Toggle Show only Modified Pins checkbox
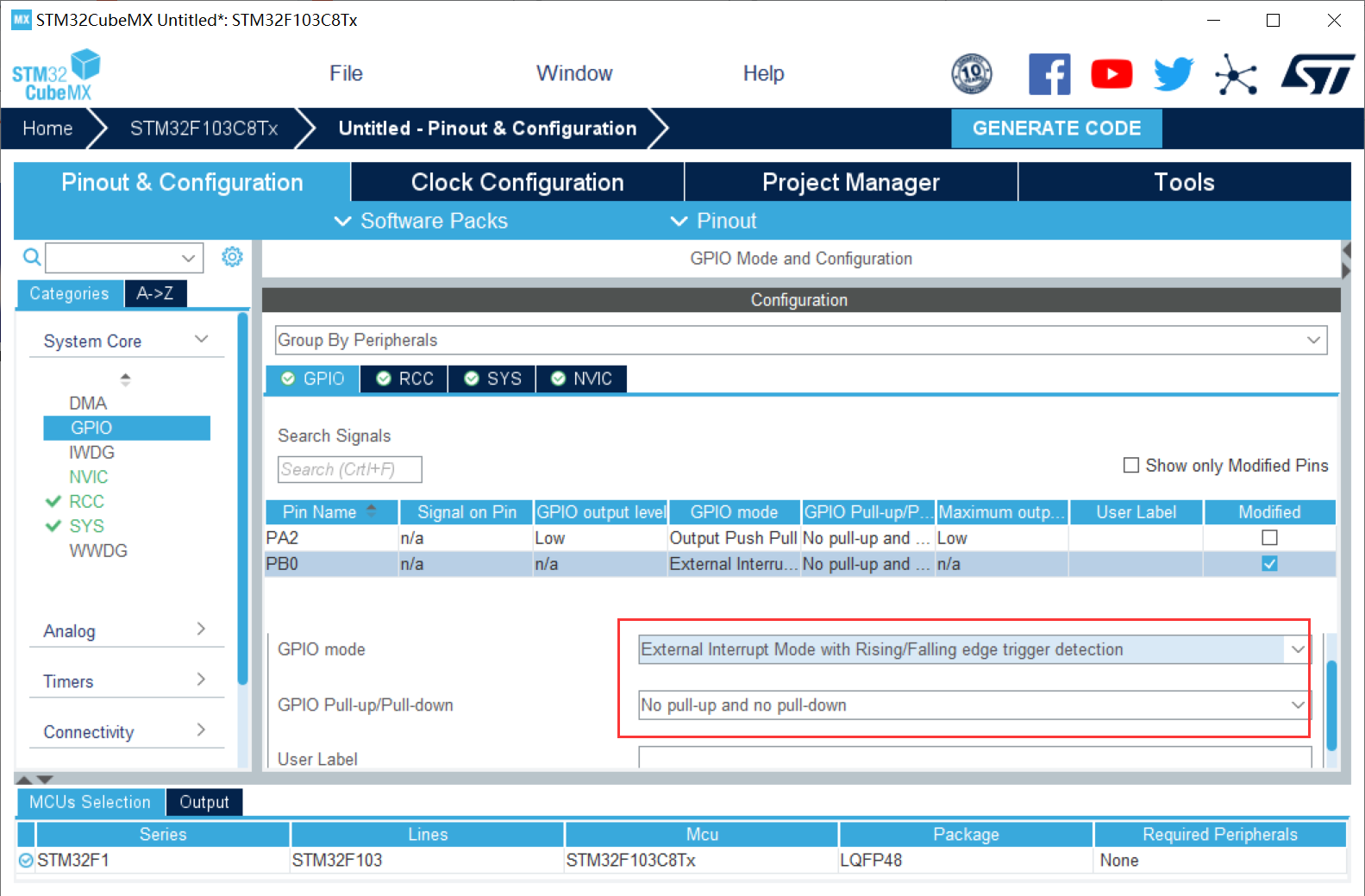 point(1131,465)
